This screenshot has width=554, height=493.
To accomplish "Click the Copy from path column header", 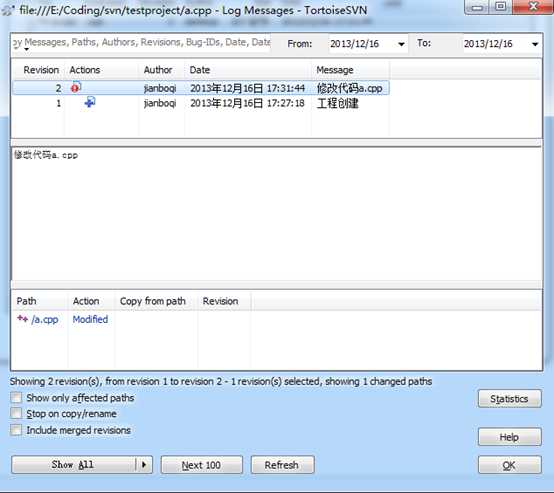I will coord(156,301).
